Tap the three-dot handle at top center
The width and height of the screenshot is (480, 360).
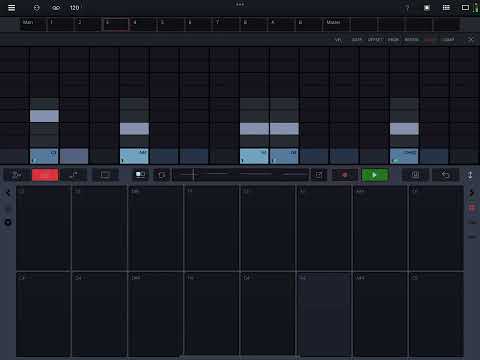point(240,4)
